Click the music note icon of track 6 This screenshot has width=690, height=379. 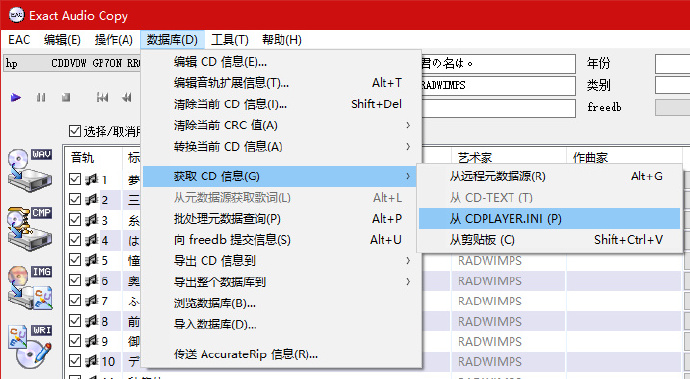pos(92,280)
